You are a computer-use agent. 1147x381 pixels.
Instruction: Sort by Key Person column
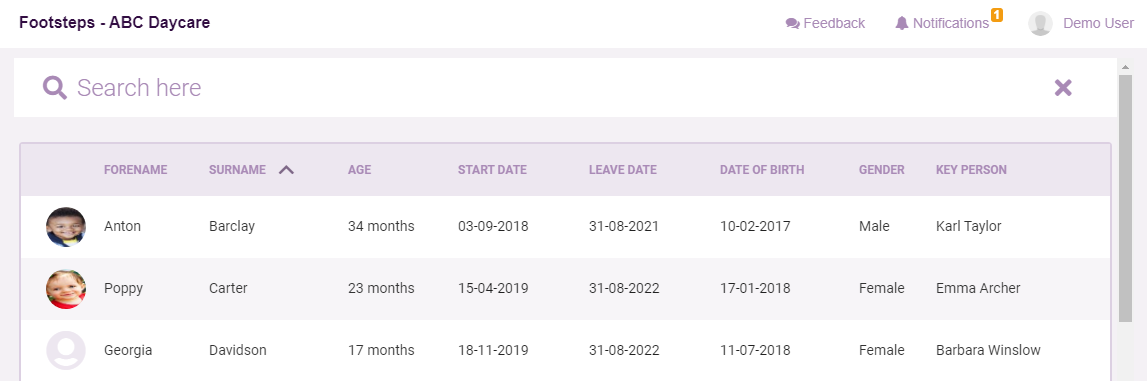pyautogui.click(x=971, y=170)
